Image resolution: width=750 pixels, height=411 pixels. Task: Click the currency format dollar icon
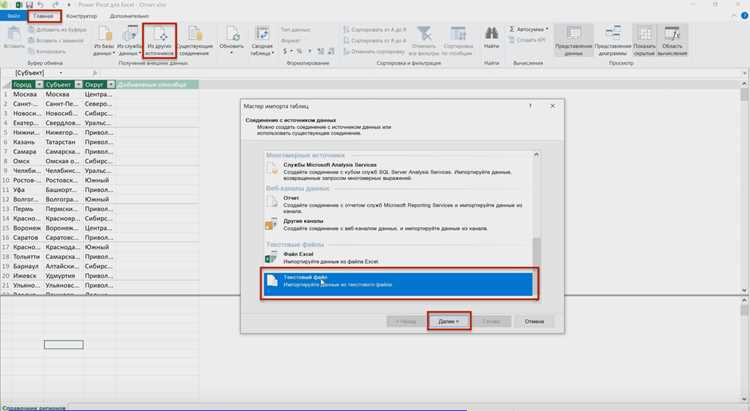tap(285, 51)
